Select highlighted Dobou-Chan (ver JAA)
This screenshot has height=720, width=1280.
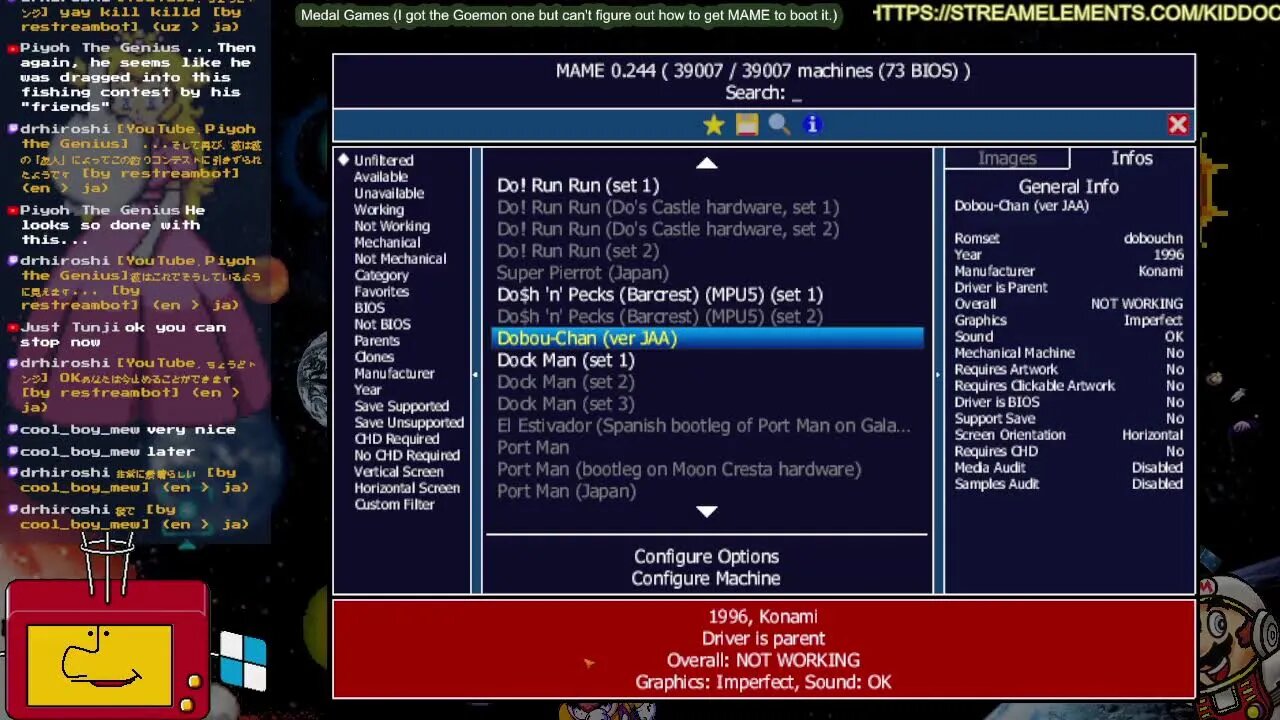pos(707,338)
